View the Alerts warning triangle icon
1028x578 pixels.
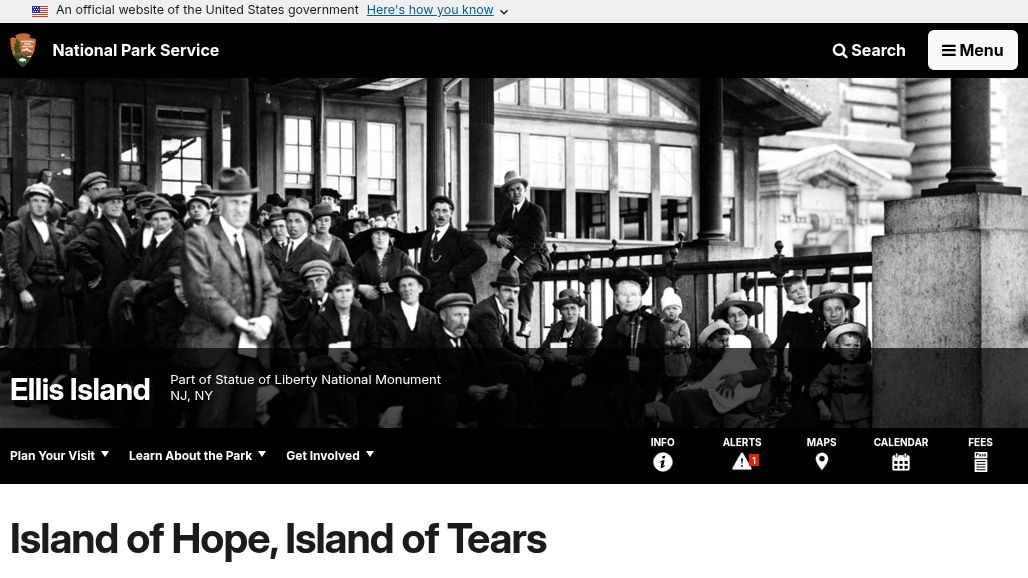click(x=741, y=462)
